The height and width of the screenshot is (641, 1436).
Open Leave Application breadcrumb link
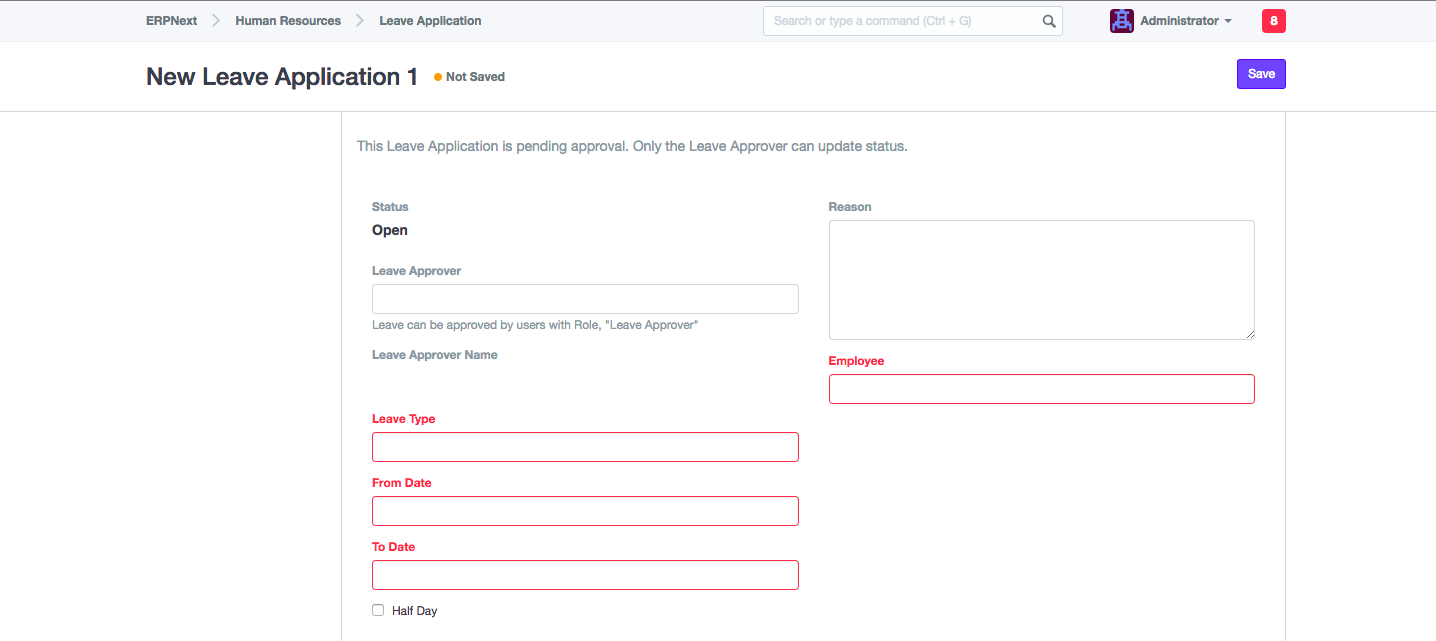(430, 21)
